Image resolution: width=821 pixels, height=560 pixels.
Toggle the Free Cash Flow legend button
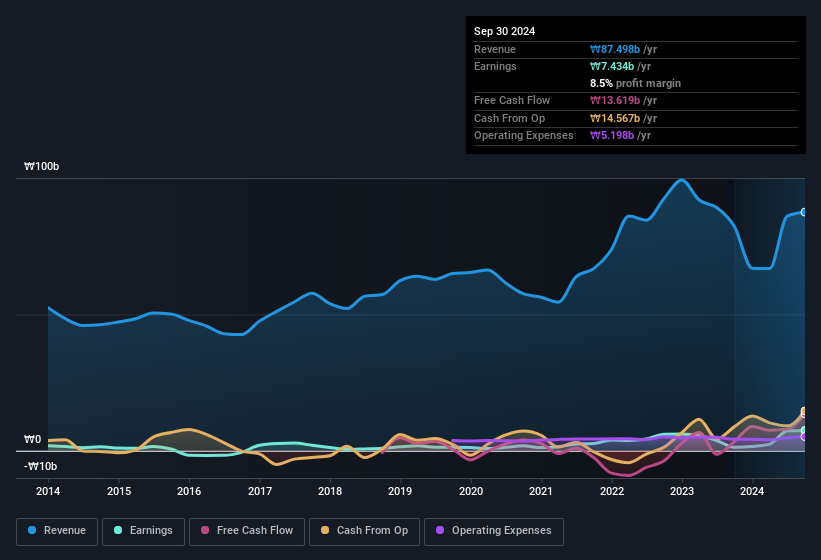point(247,531)
